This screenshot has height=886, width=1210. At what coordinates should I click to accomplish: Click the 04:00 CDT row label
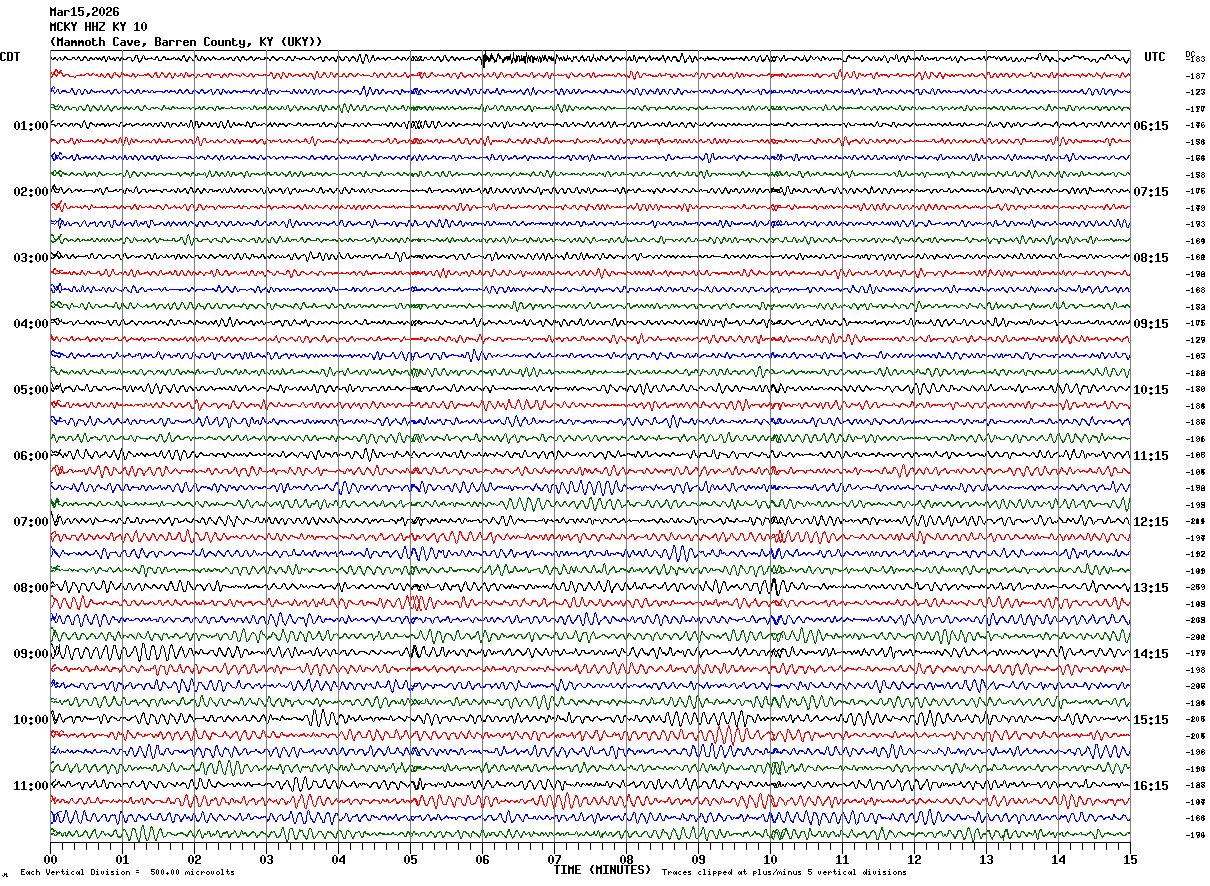(x=30, y=324)
